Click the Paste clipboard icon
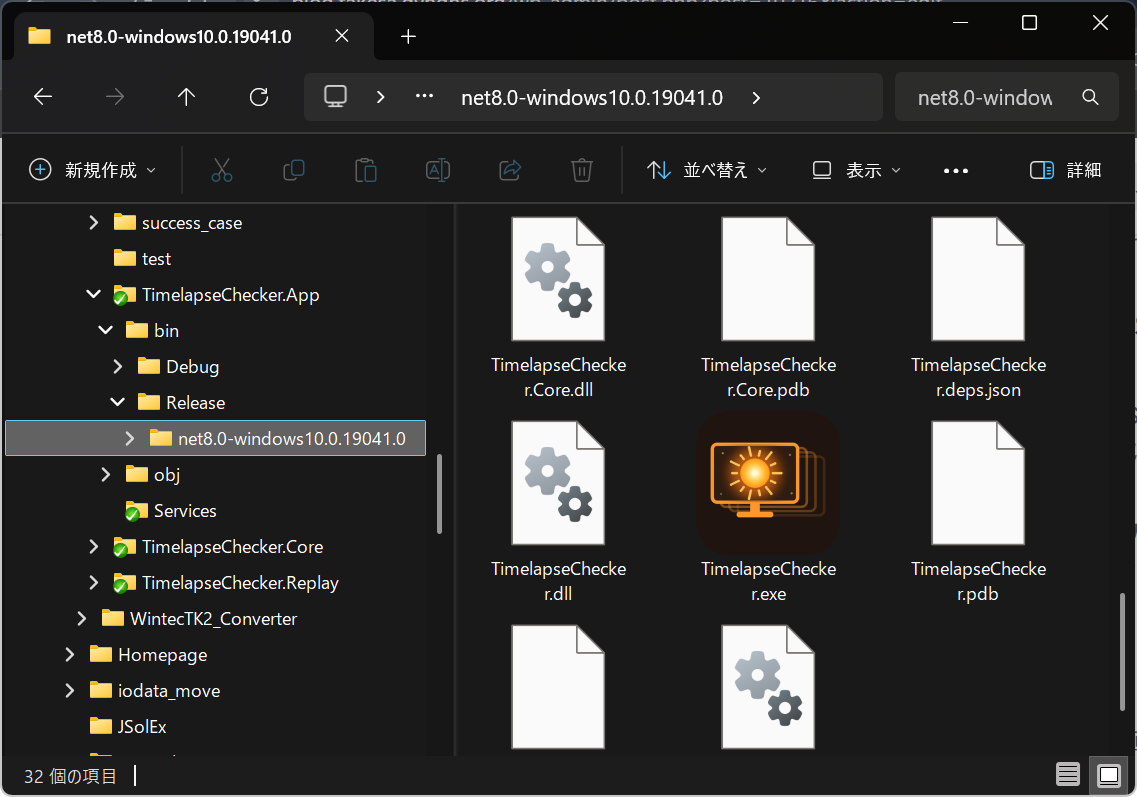Image resolution: width=1137 pixels, height=797 pixels. tap(365, 170)
